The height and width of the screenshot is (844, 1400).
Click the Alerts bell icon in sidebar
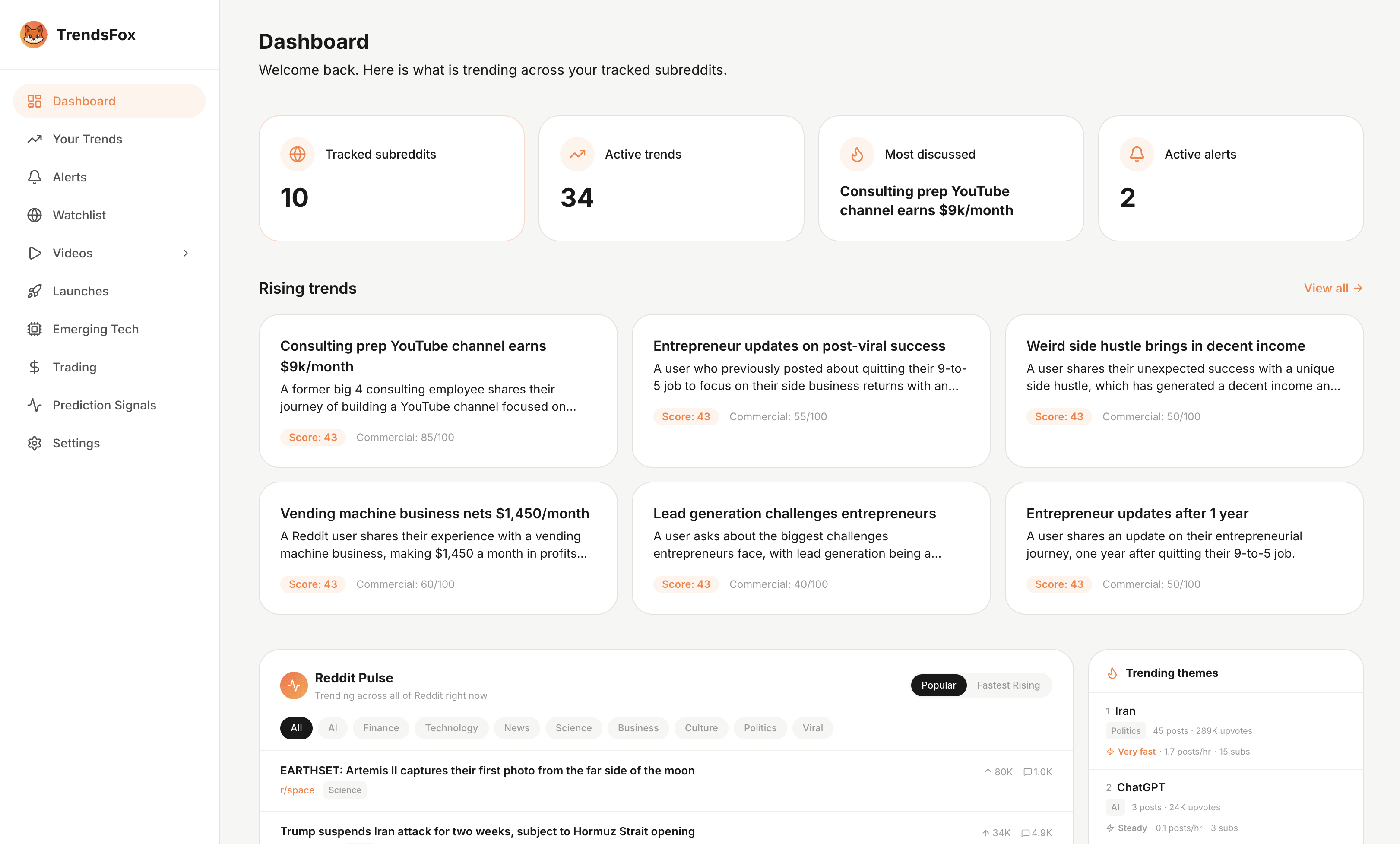[35, 178]
